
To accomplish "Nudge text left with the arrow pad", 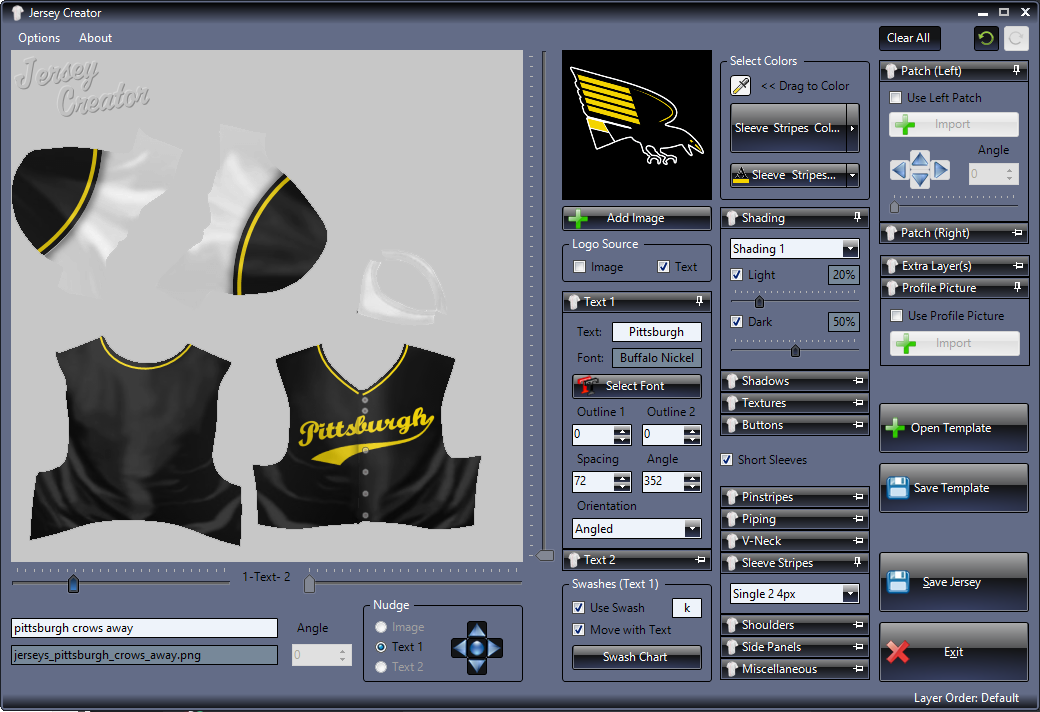I will coord(459,647).
